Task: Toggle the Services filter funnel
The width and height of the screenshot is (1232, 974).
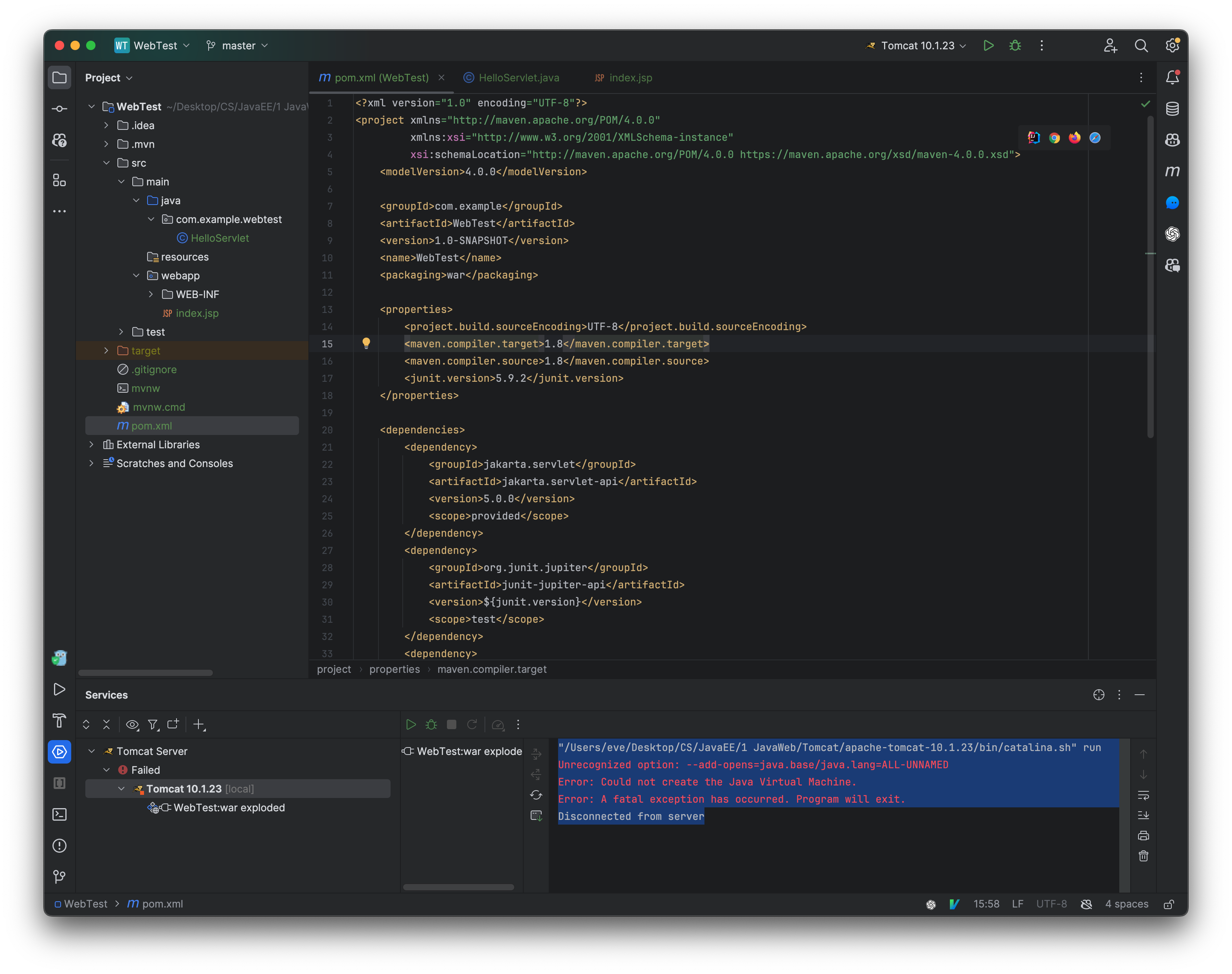Action: point(153,724)
